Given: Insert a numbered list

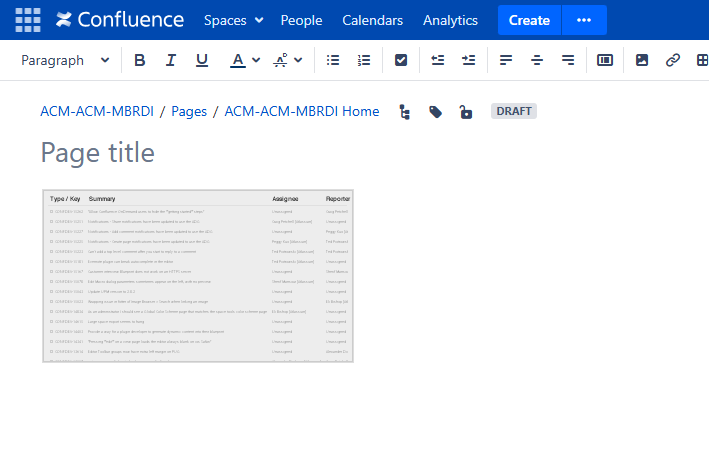Looking at the screenshot, I should click(x=364, y=60).
